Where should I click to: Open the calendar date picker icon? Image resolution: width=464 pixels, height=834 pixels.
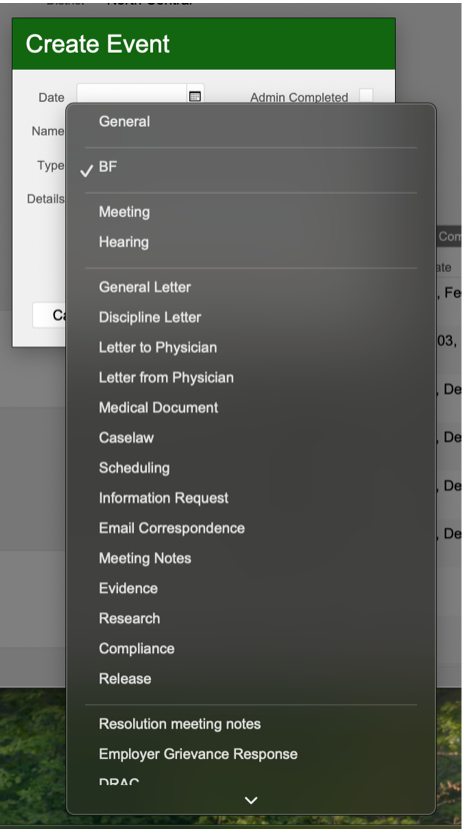[x=195, y=96]
